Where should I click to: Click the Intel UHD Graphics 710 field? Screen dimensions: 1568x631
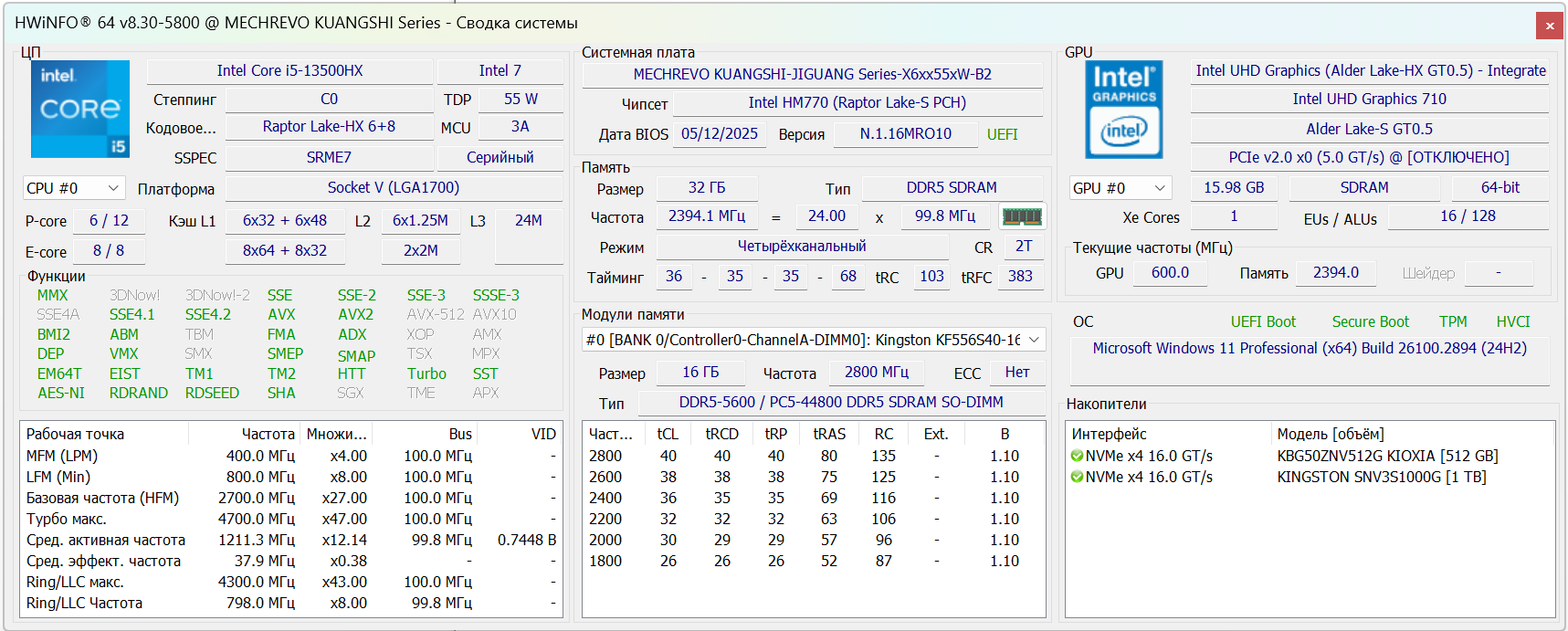pyautogui.click(x=1368, y=100)
